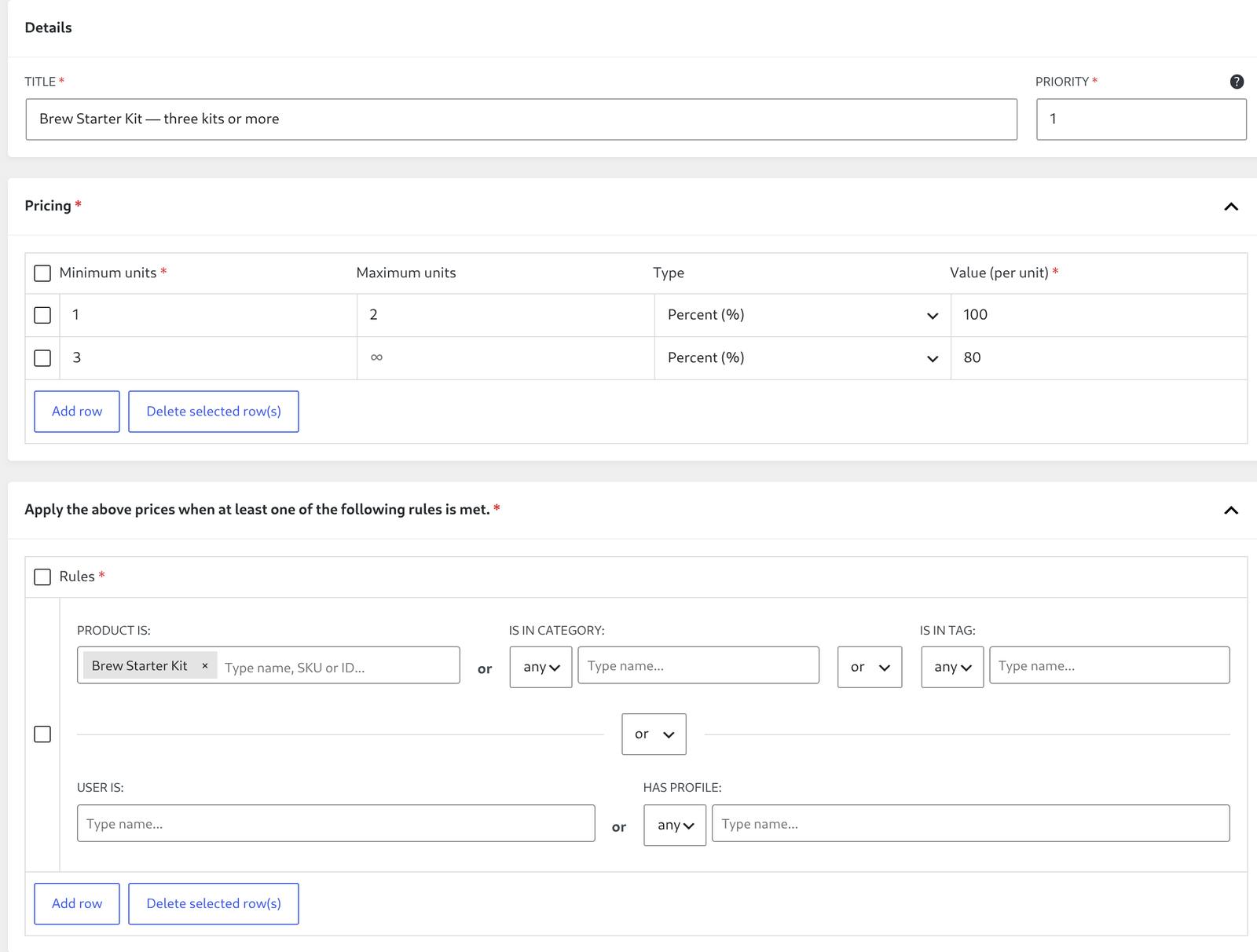Image resolution: width=1257 pixels, height=952 pixels.
Task: Collapse the rules section chevron
Action: (x=1231, y=511)
